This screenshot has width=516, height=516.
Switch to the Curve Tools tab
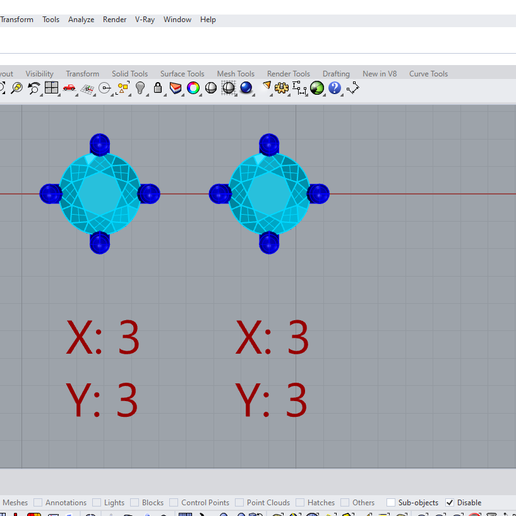tap(428, 74)
